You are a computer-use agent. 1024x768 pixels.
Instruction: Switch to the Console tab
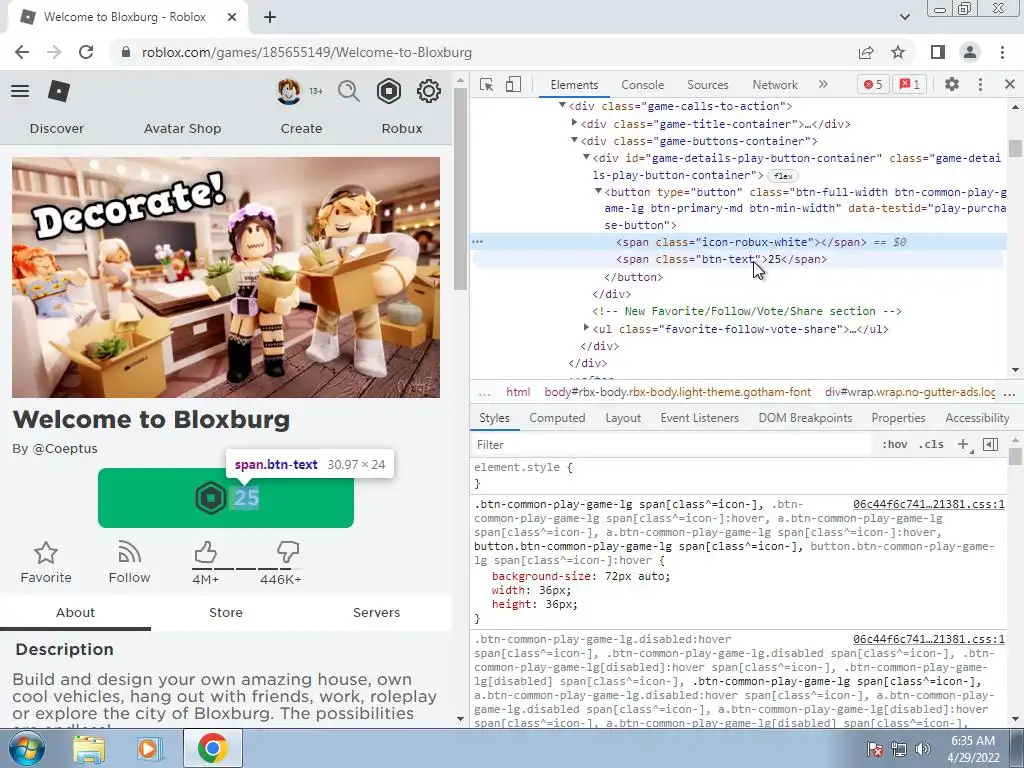pos(643,85)
